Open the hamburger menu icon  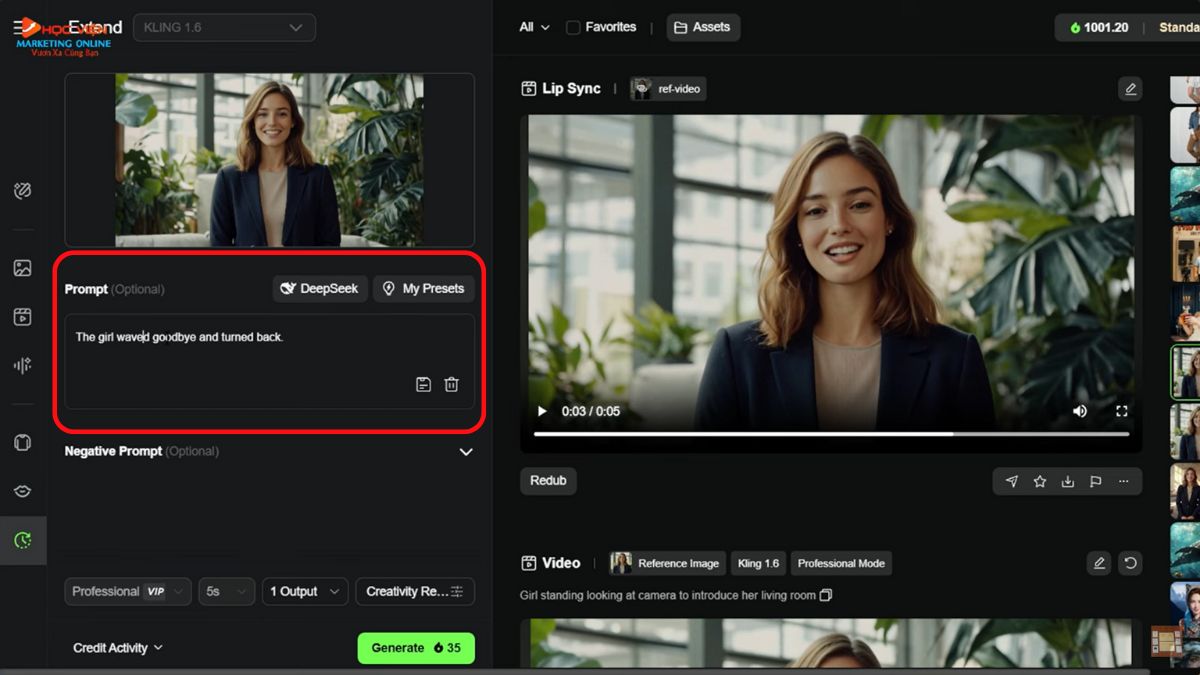pos(21,27)
